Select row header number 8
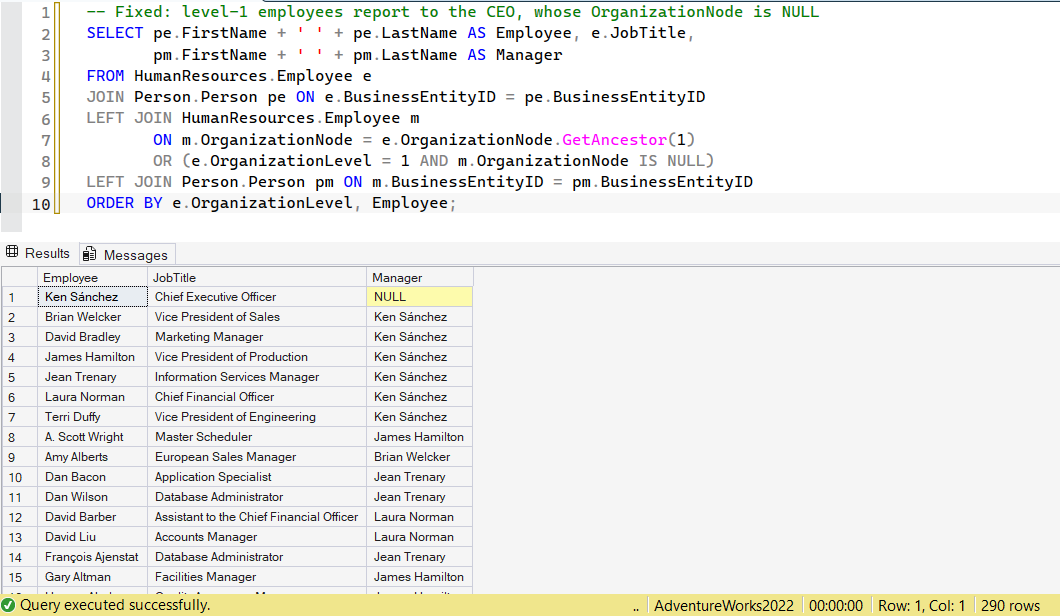The image size is (1060, 616). 20,437
